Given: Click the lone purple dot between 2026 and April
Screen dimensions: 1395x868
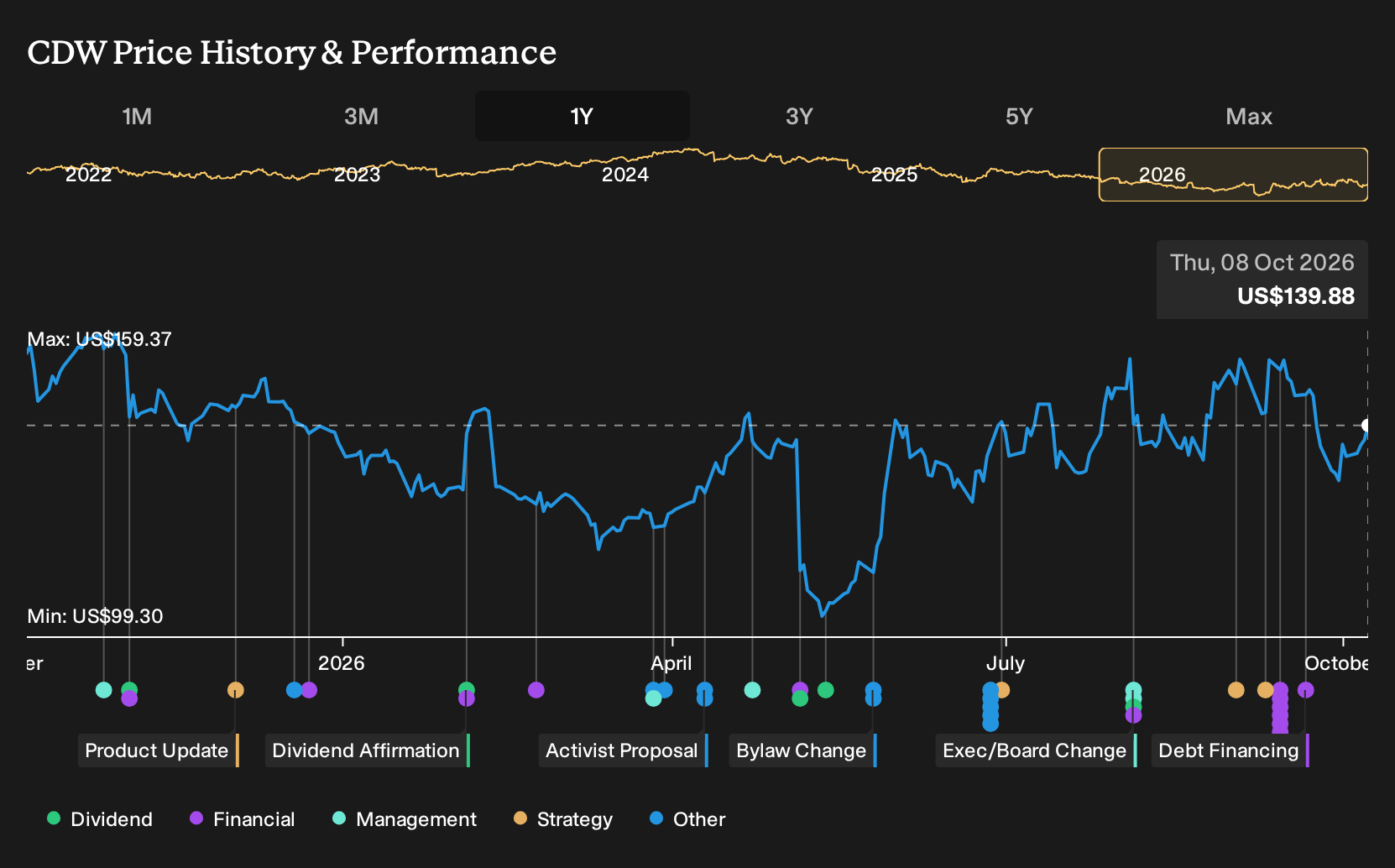Looking at the screenshot, I should point(536,690).
